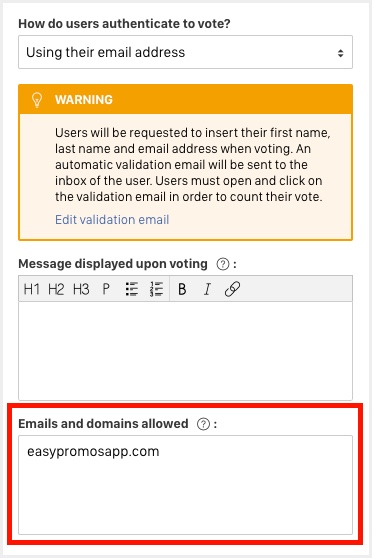
Task: Insert bulleted list in message editor
Action: (132, 289)
